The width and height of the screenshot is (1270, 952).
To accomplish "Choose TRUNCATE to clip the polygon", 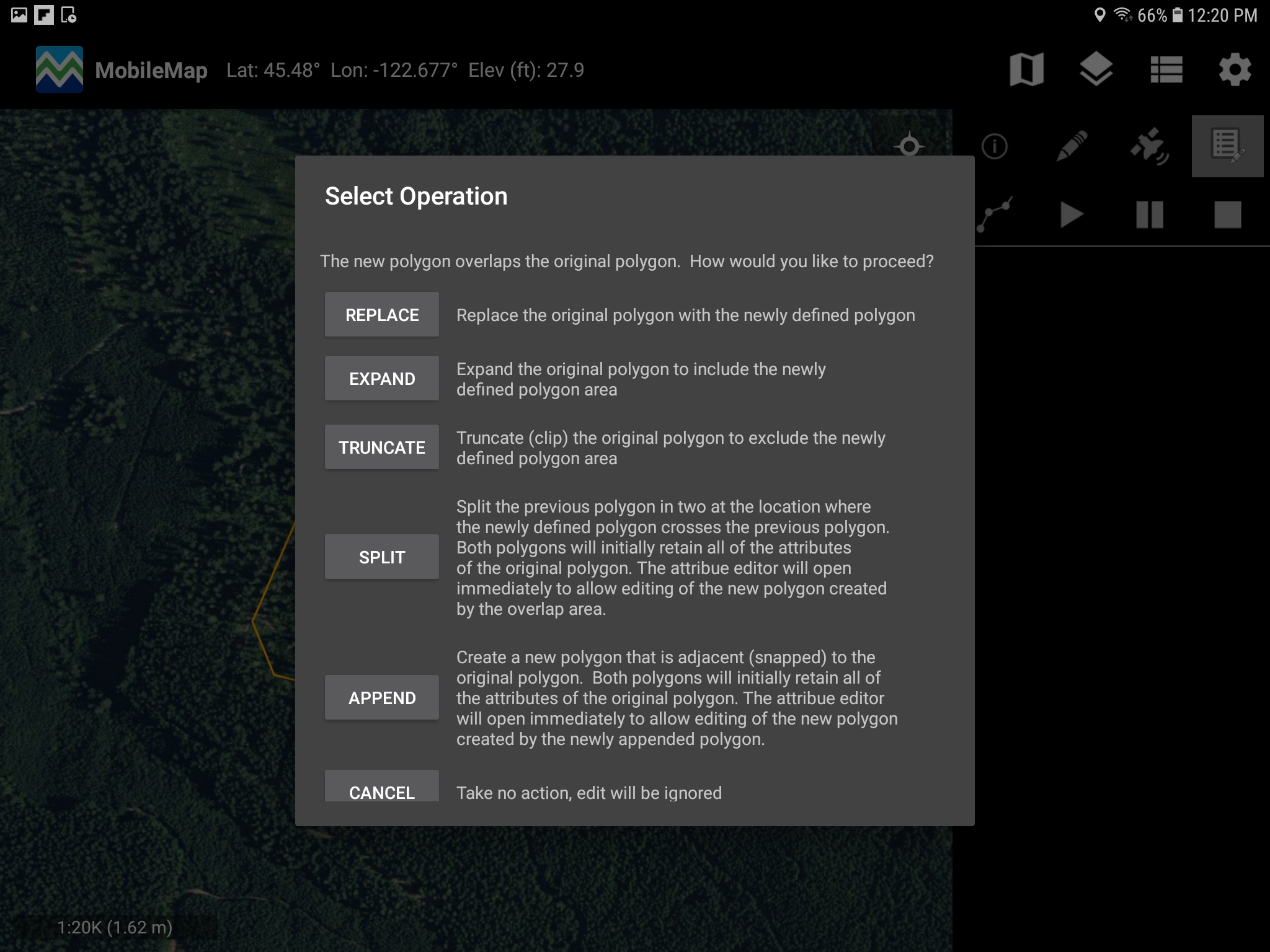I will point(382,447).
